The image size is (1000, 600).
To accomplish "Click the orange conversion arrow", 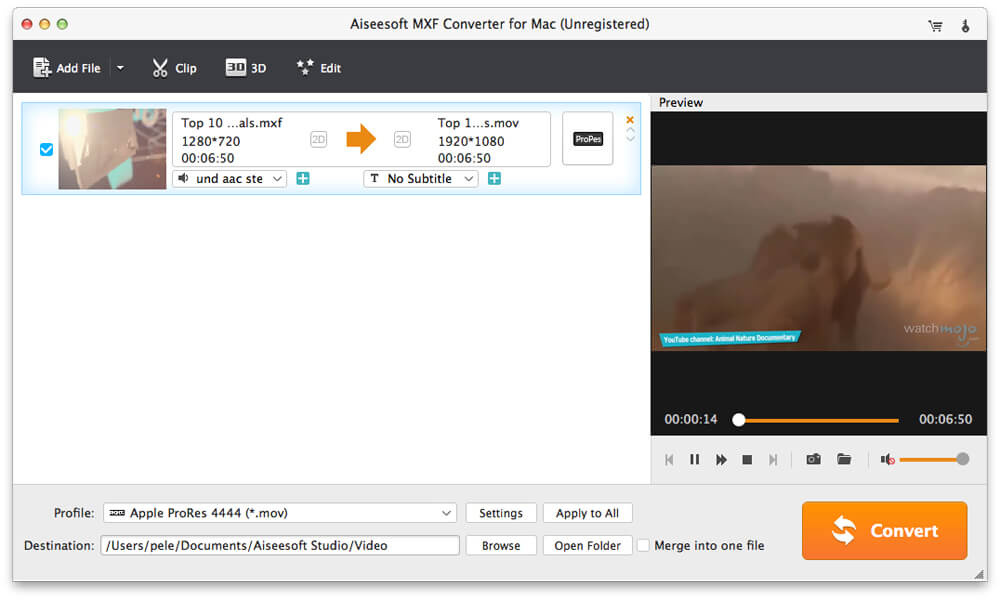I will 361,139.
